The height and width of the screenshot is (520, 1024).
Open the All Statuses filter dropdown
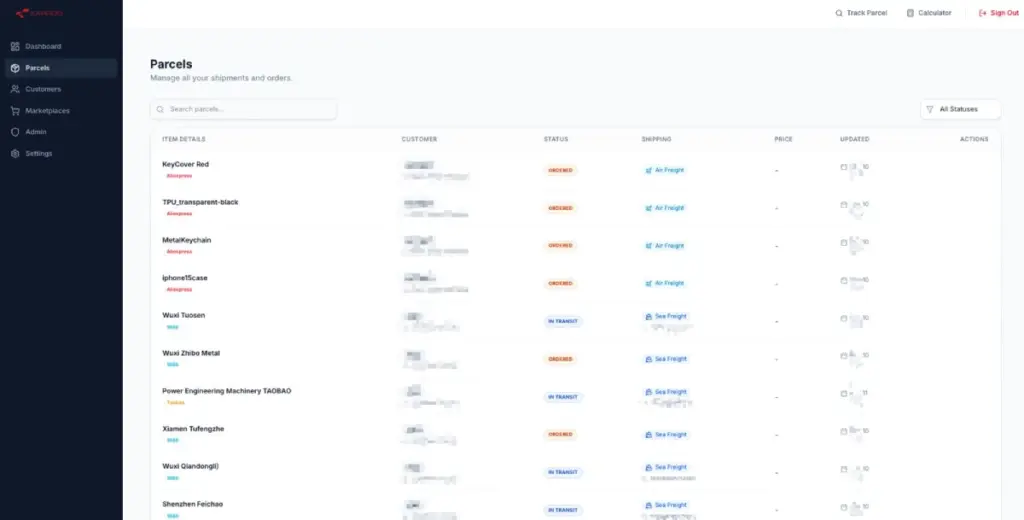click(x=958, y=109)
